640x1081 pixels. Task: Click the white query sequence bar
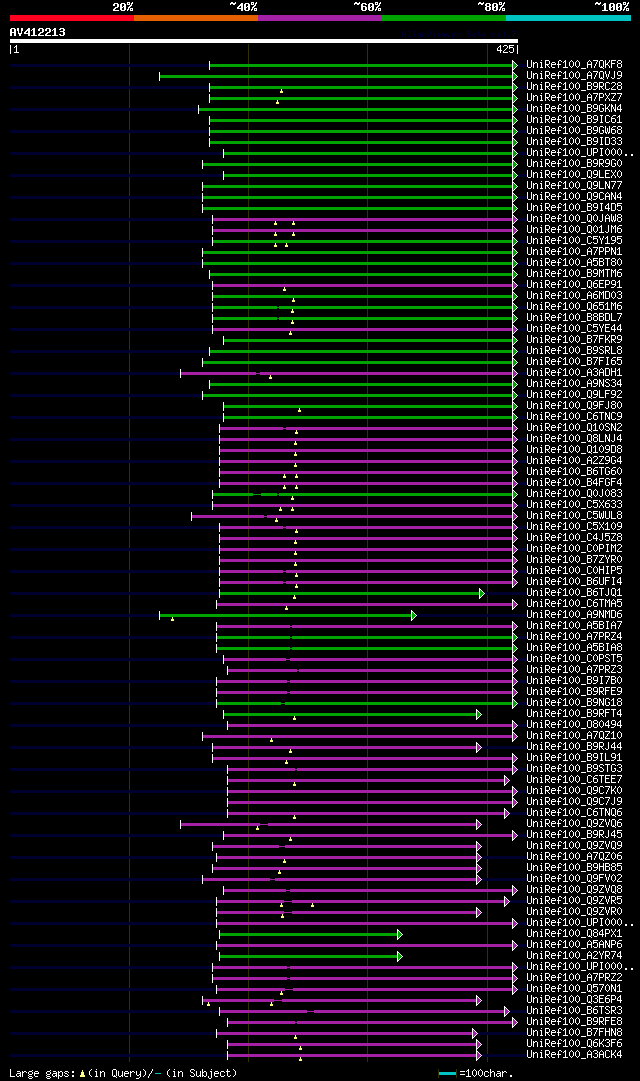click(x=263, y=41)
